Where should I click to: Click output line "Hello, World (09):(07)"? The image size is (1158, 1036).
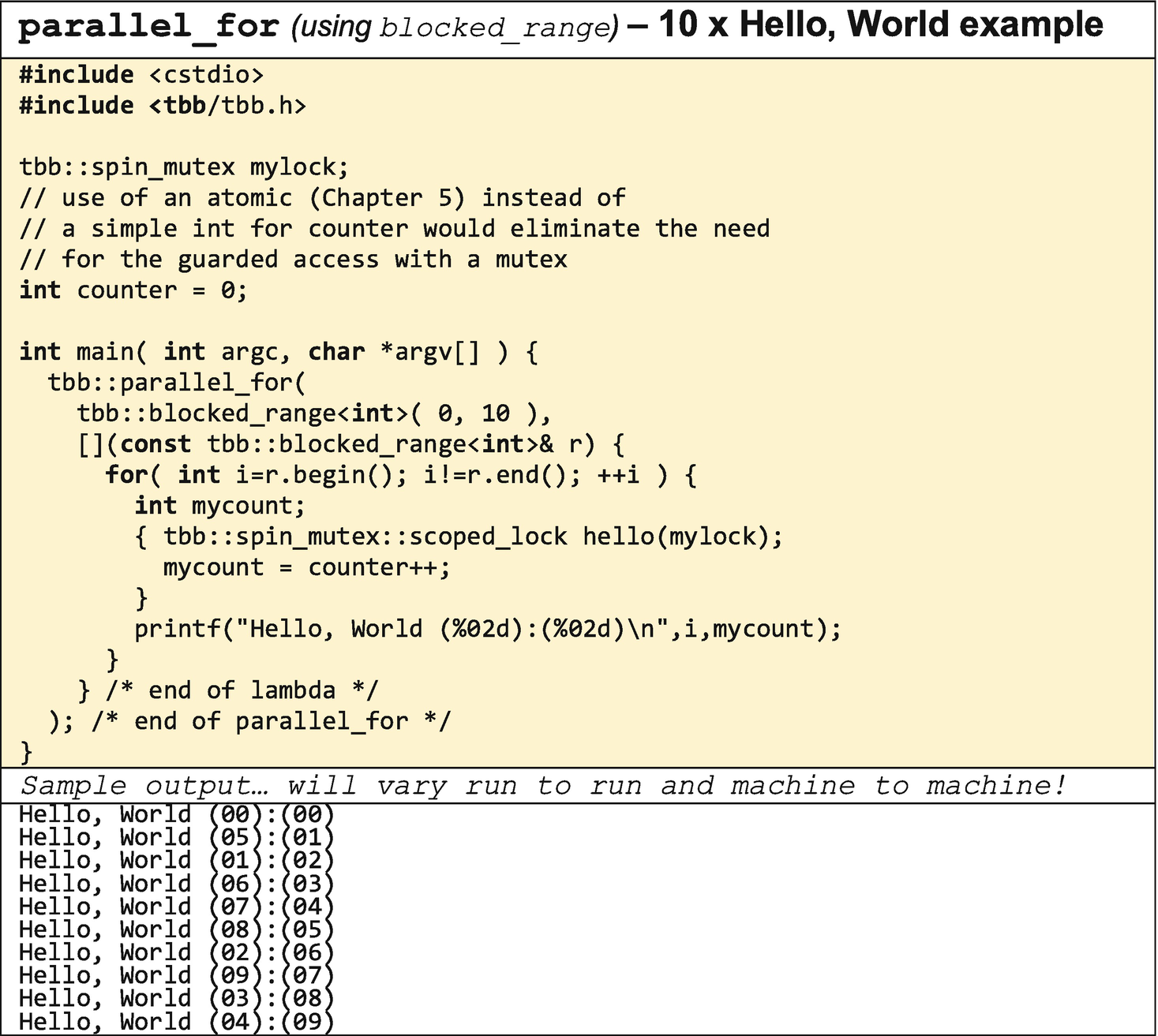point(176,975)
